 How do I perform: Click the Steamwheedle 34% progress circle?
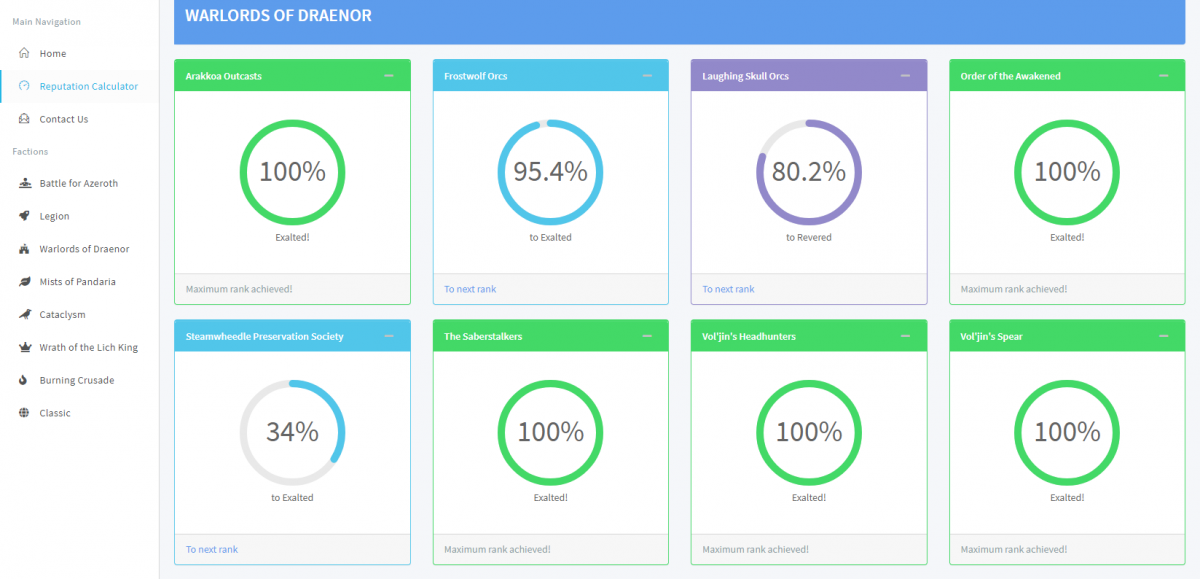pyautogui.click(x=292, y=432)
